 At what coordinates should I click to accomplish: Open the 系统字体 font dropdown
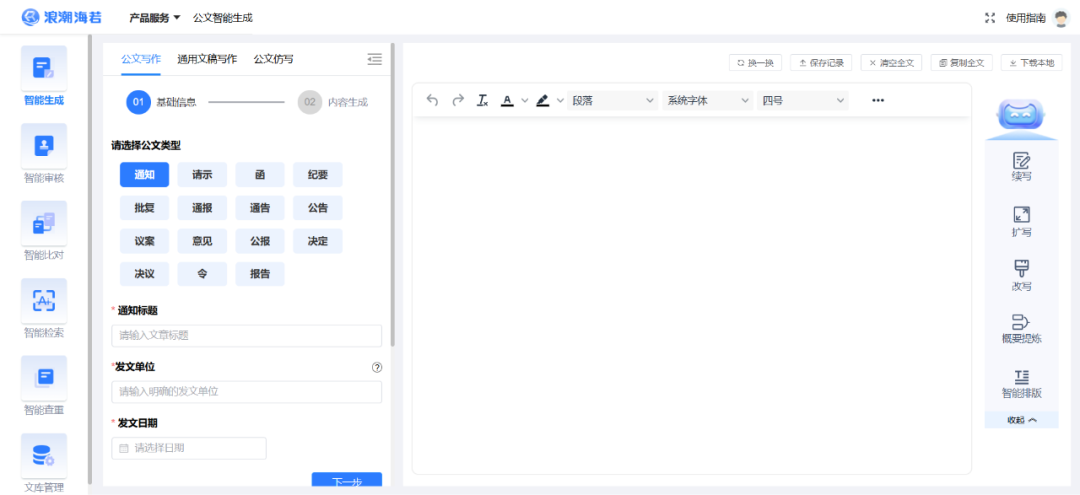tap(707, 101)
